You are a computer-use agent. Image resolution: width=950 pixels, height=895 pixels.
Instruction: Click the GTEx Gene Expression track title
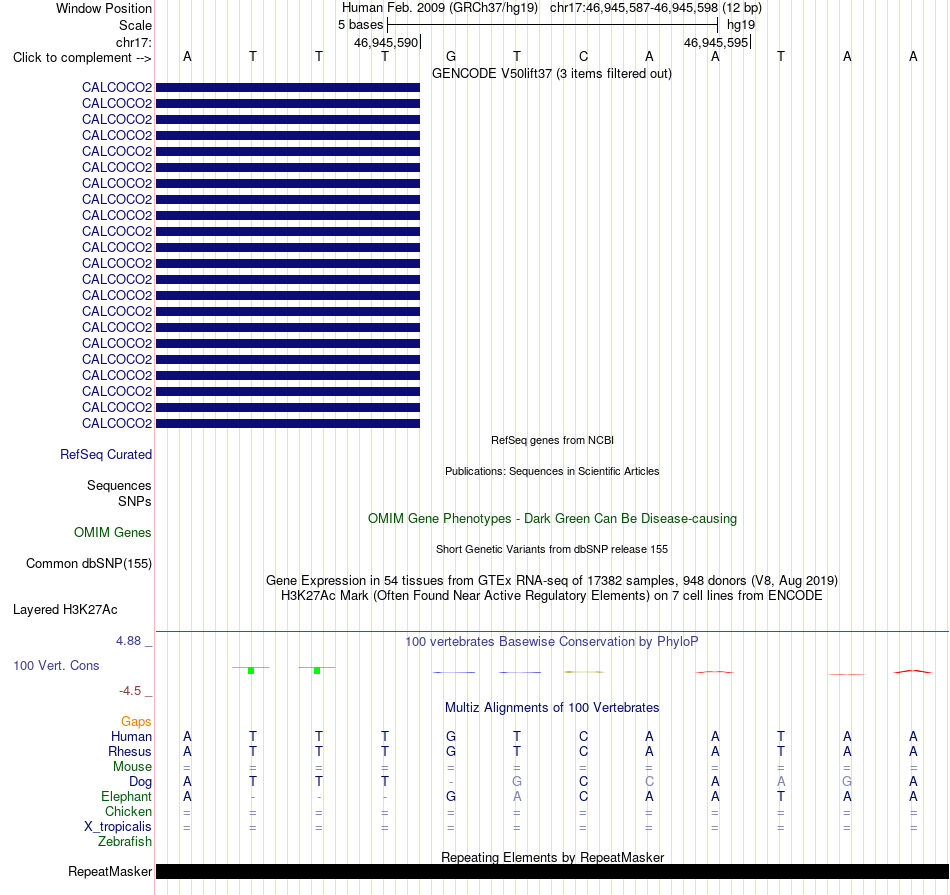click(552, 581)
